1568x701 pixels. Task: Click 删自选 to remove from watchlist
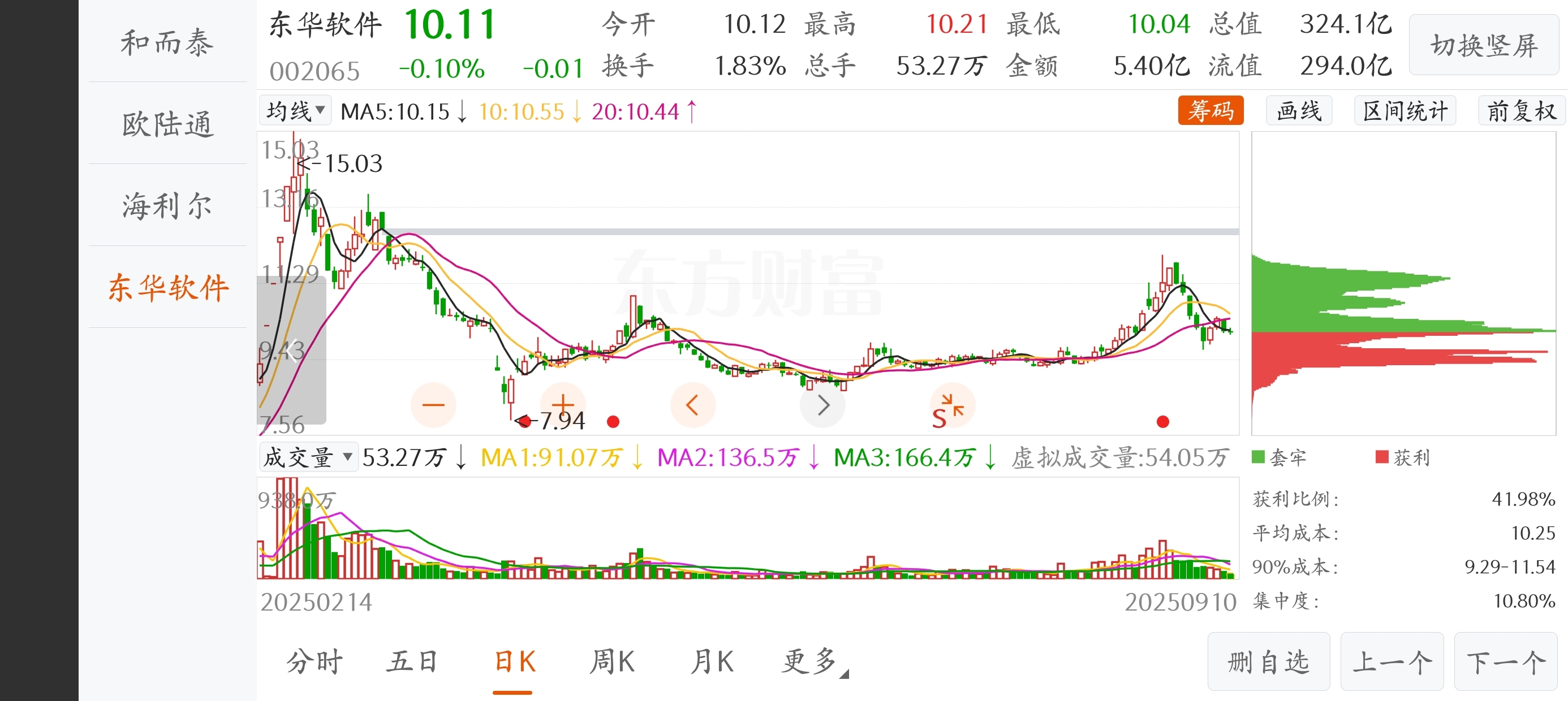coord(1269,661)
